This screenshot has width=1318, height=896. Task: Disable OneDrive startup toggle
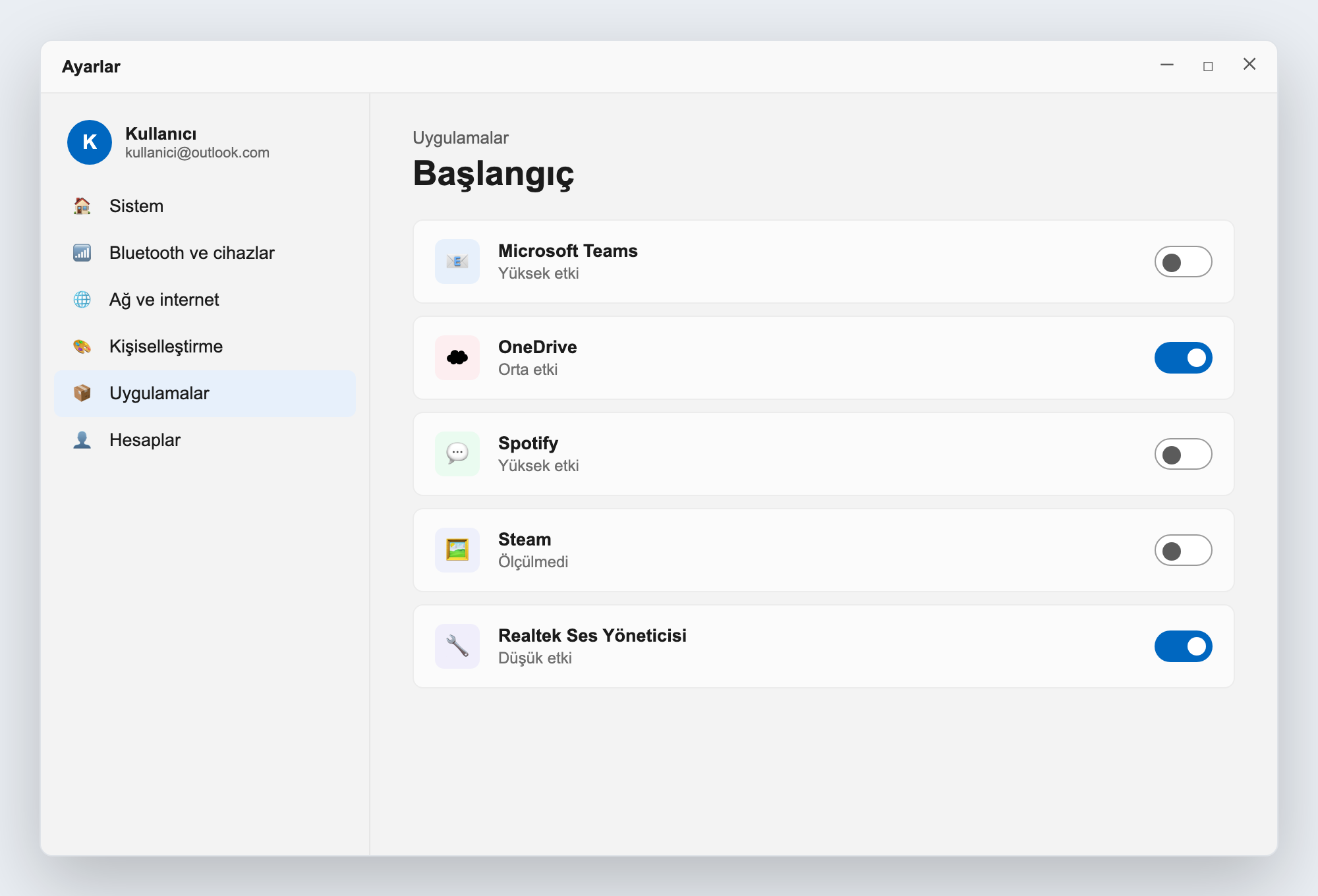pyautogui.click(x=1183, y=358)
